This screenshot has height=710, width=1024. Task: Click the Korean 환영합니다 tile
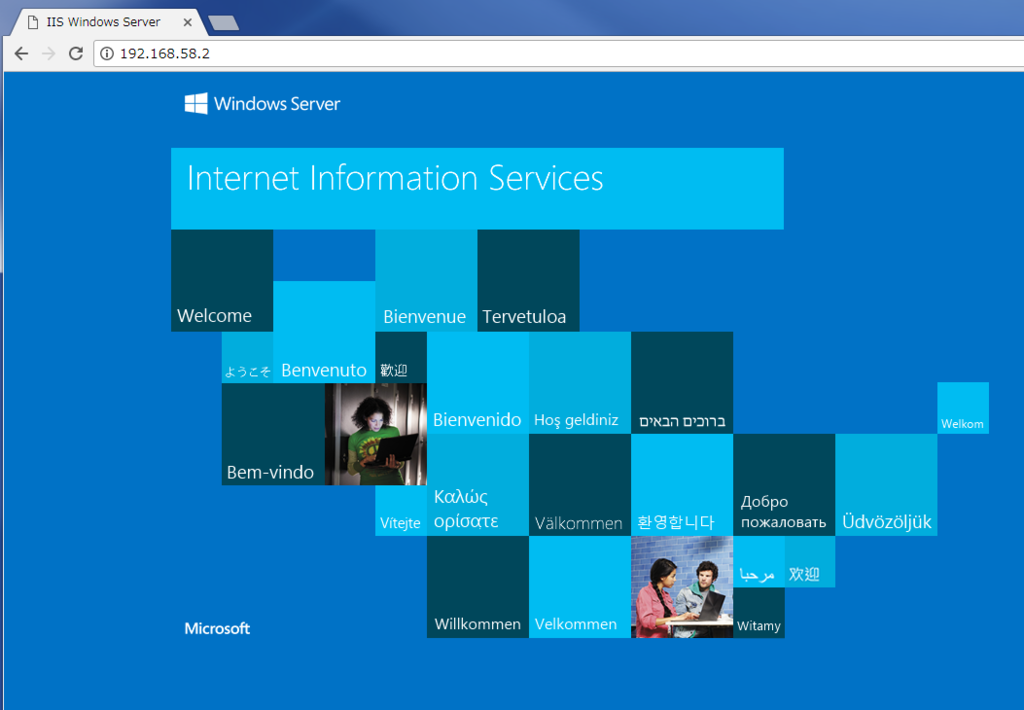(x=682, y=485)
